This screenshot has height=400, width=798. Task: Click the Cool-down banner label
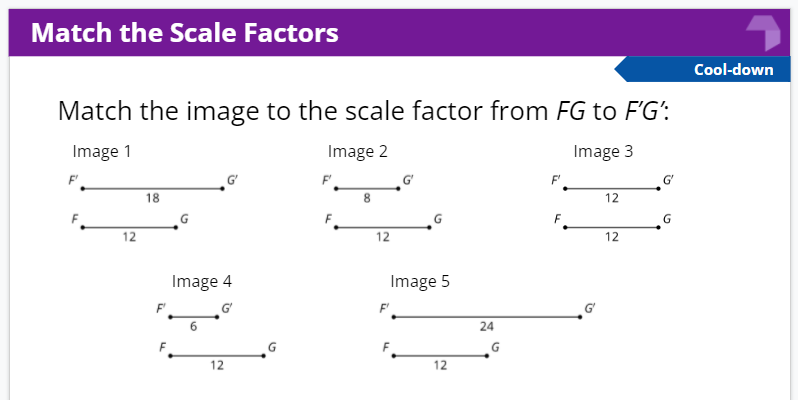coord(733,70)
